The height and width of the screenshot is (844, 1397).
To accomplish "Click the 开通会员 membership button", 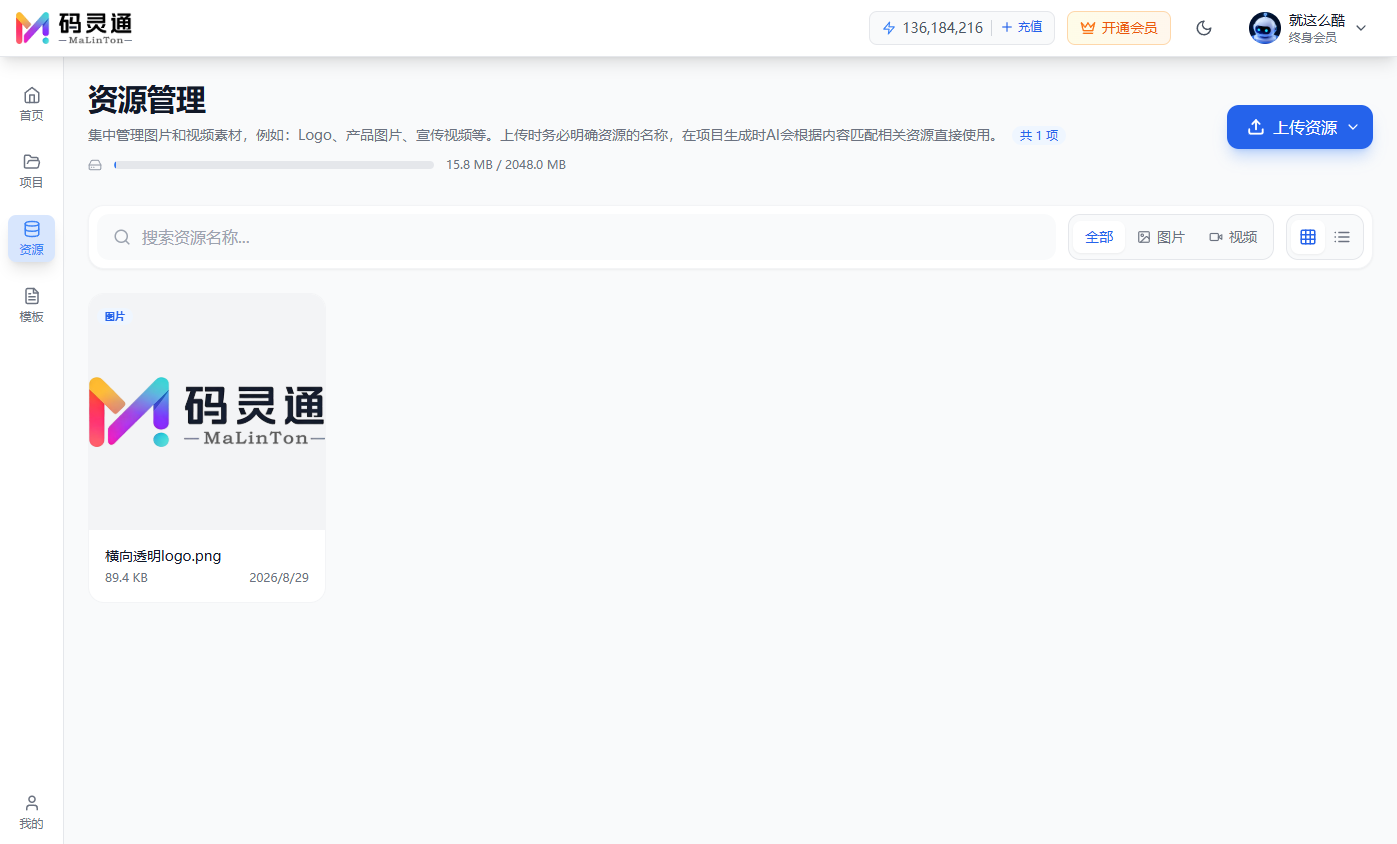I will click(1119, 28).
